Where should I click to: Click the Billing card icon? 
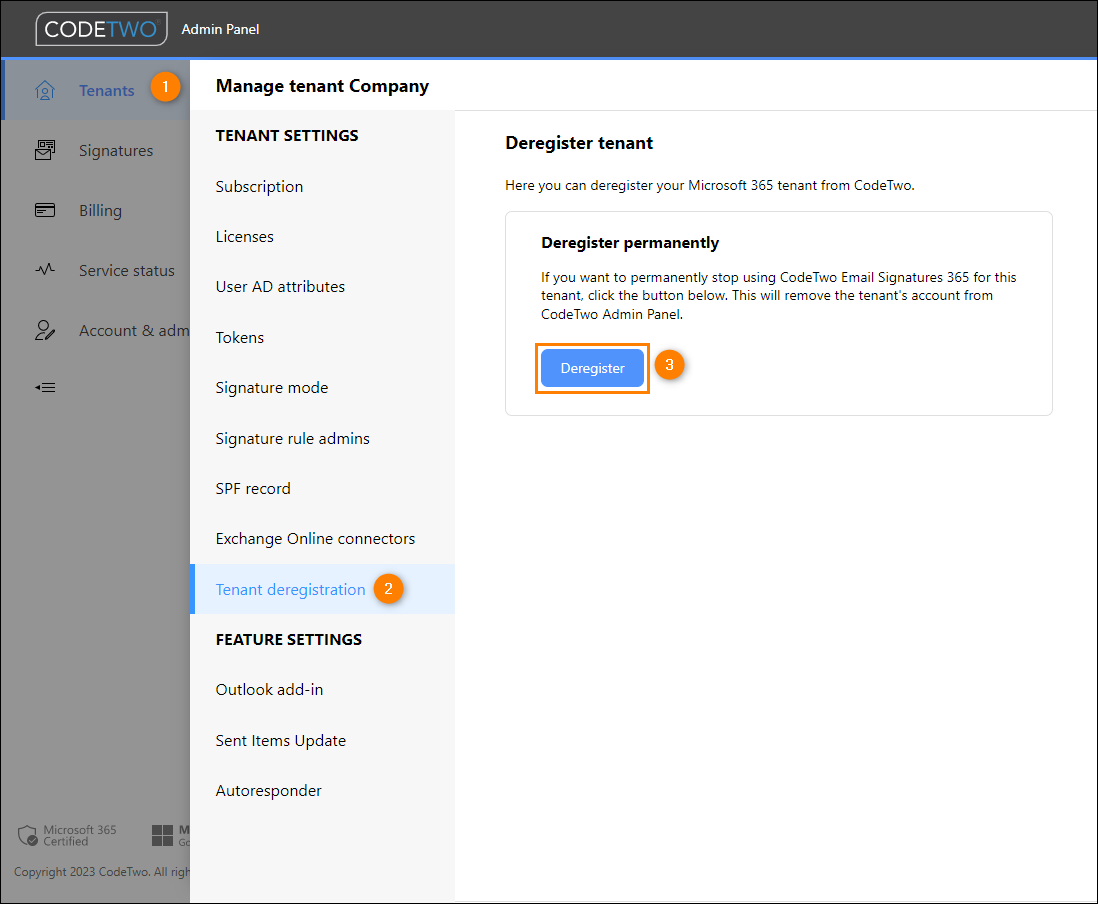[45, 210]
